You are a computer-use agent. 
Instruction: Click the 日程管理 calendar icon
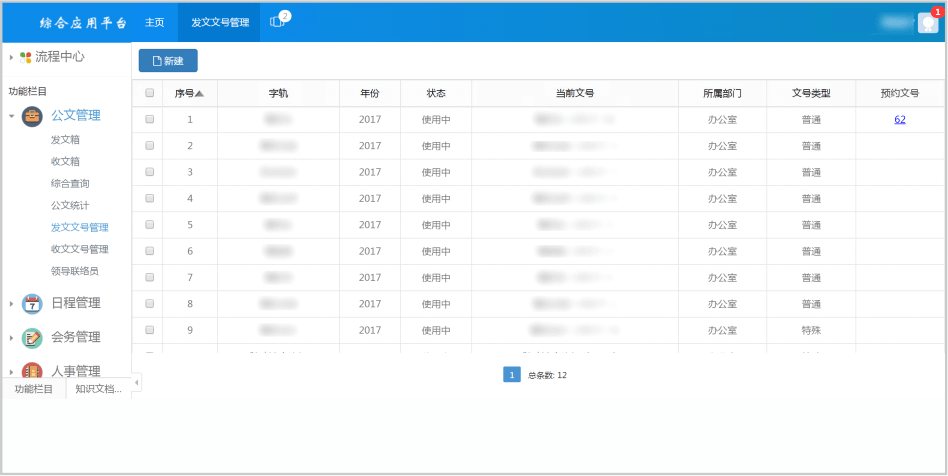click(32, 304)
